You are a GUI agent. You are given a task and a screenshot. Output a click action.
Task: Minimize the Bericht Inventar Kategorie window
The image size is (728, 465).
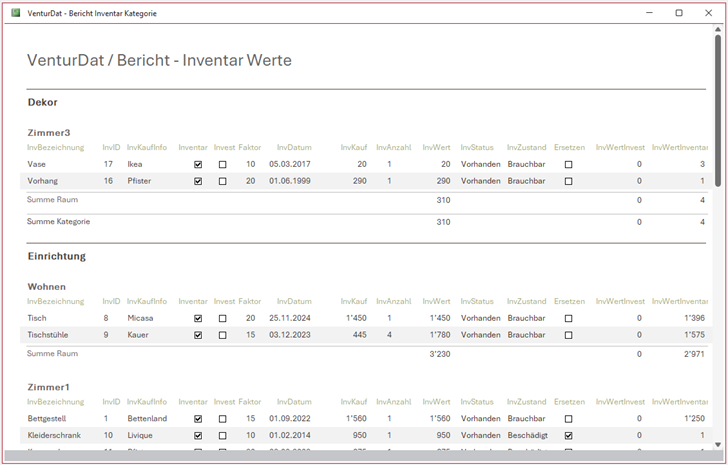click(650, 13)
